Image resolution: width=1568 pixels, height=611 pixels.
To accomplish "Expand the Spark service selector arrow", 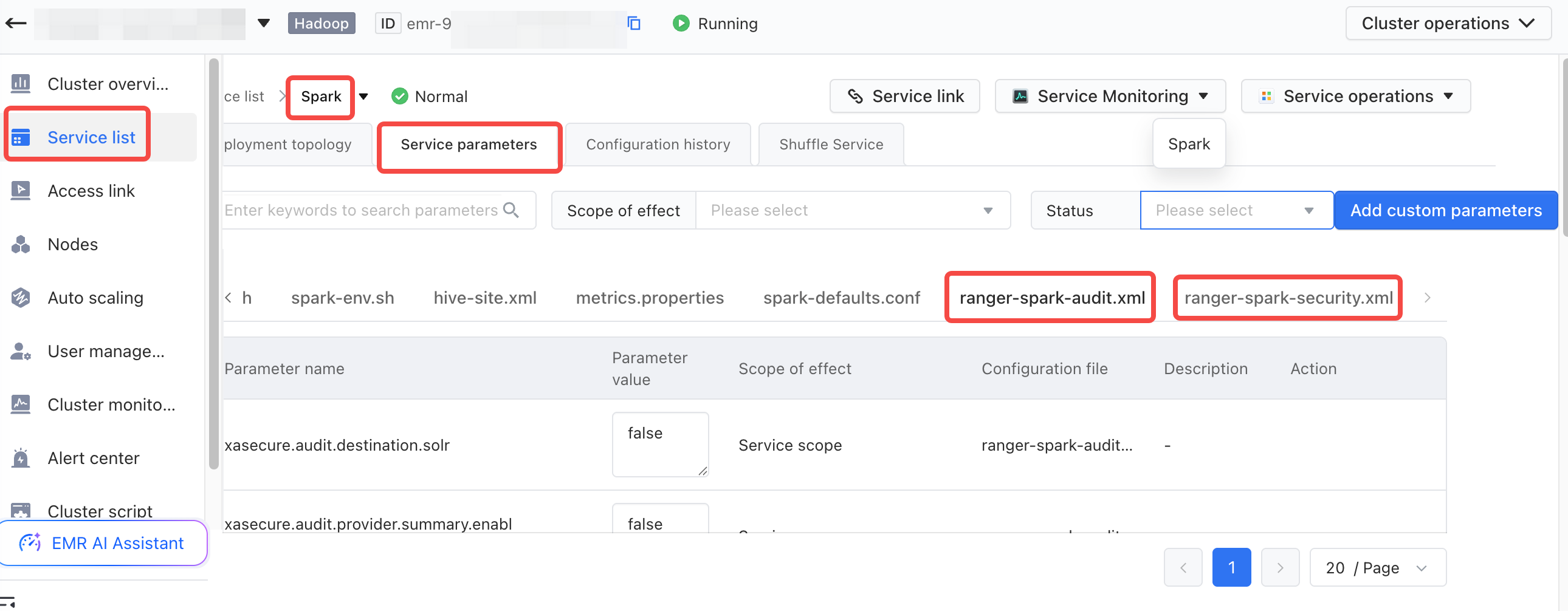I will (x=363, y=96).
